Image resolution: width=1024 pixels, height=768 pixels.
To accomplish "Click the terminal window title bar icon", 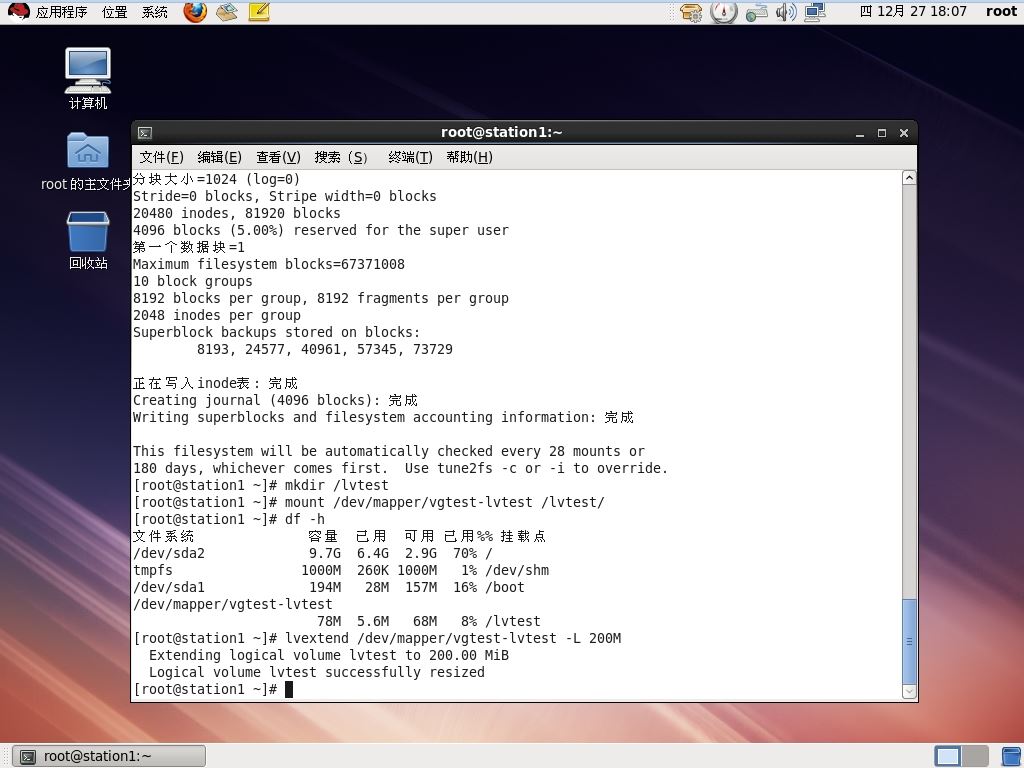I will click(x=145, y=133).
